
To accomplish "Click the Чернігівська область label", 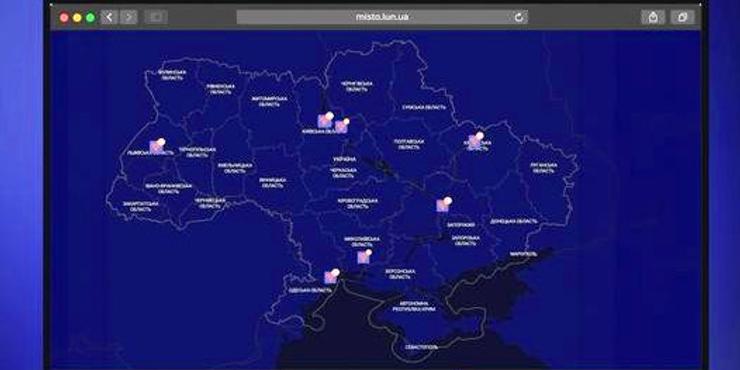I will (357, 86).
